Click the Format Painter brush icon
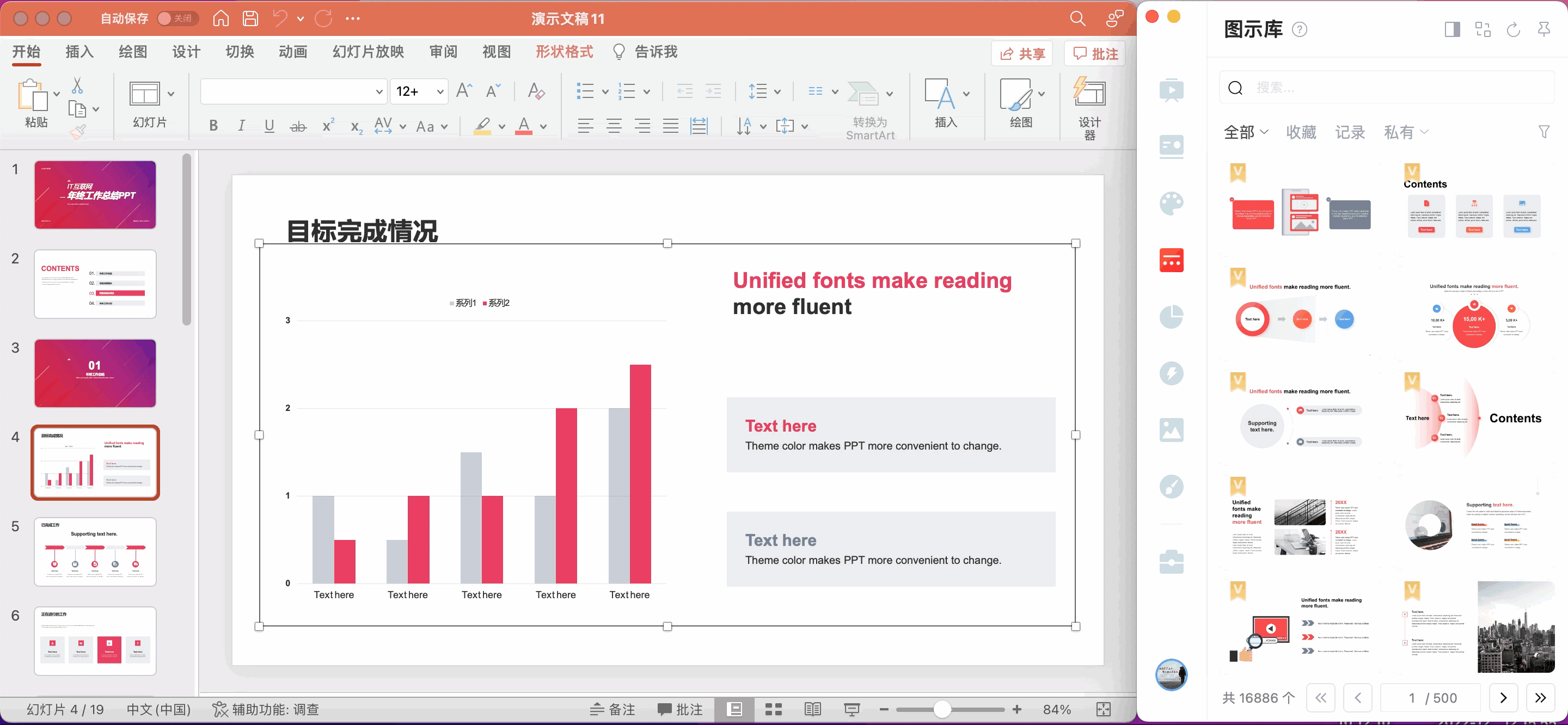The height and width of the screenshot is (725, 1568). (x=78, y=132)
